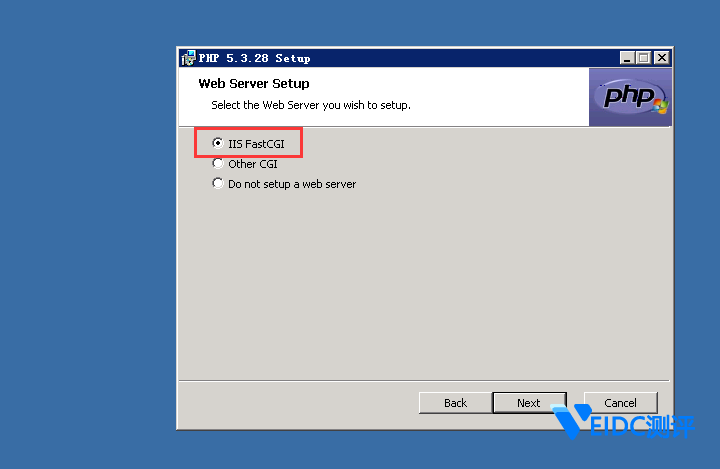Click the 'Select the Web Server you wish to setup.' text
This screenshot has width=720, height=469.
point(311,105)
